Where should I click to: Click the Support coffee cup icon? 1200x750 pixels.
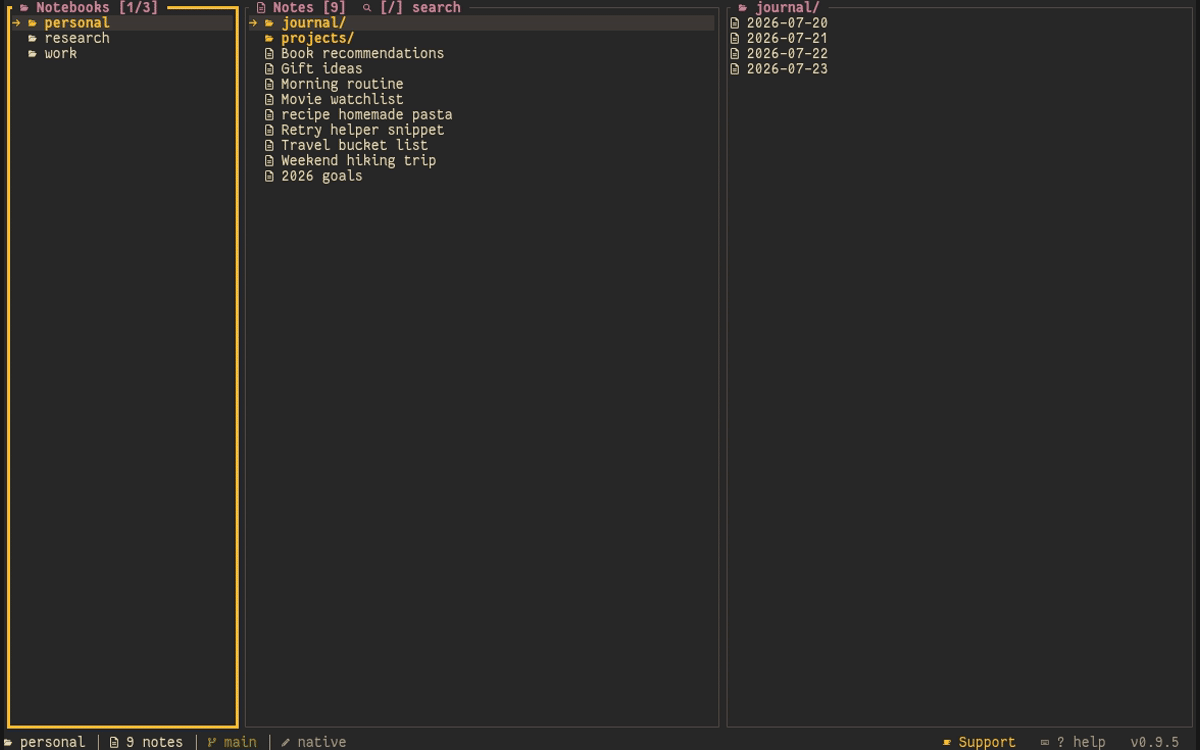pyautogui.click(x=947, y=743)
